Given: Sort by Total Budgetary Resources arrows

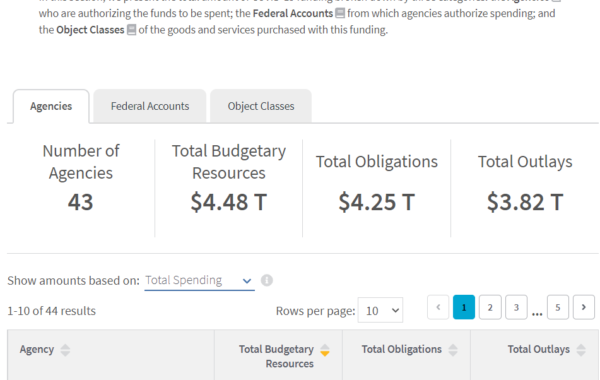Looking at the screenshot, I should coord(325,350).
